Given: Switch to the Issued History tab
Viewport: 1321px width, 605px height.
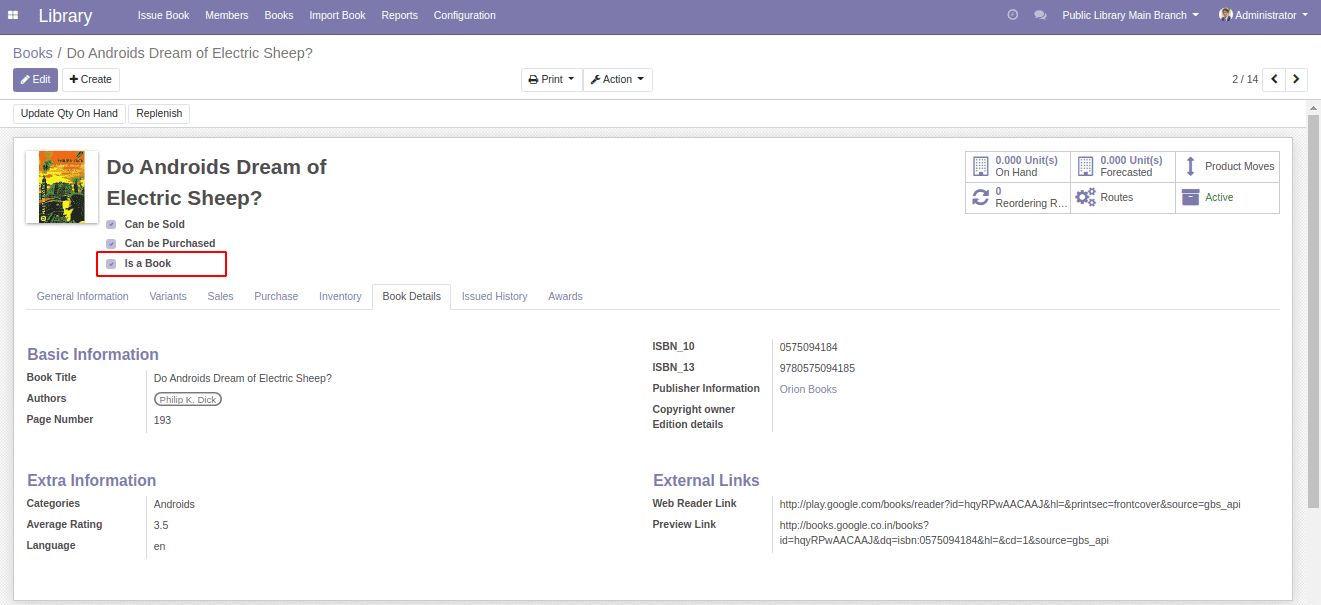Looking at the screenshot, I should (x=494, y=297).
